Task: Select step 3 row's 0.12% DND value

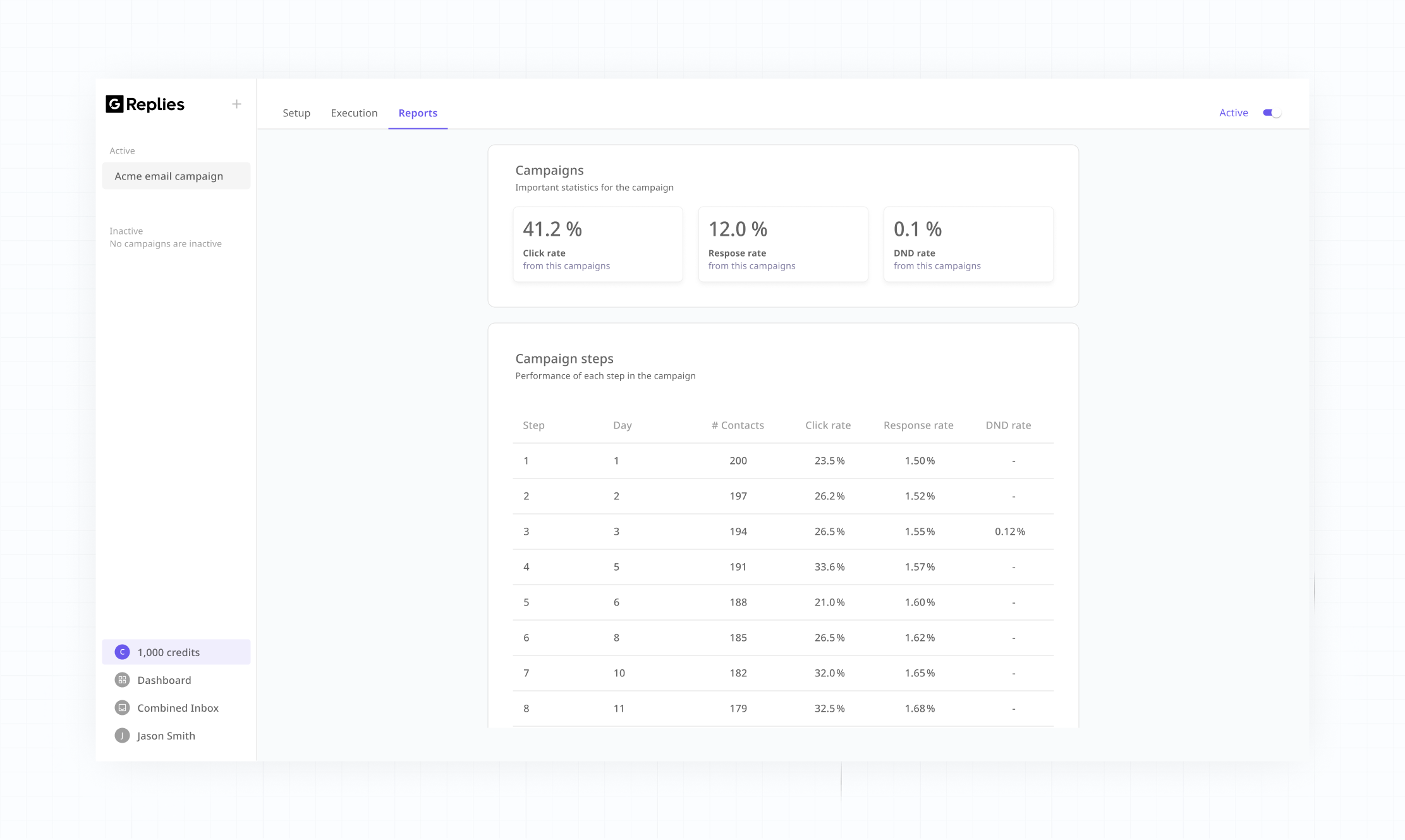Action: click(1009, 532)
